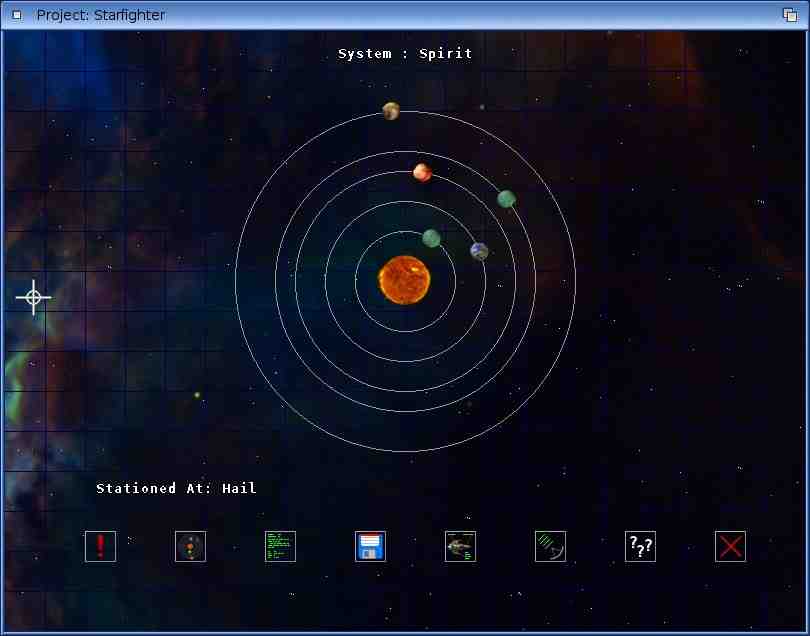Click the 'Project: Starfighter' window title
This screenshot has height=636, width=810.
(101, 15)
